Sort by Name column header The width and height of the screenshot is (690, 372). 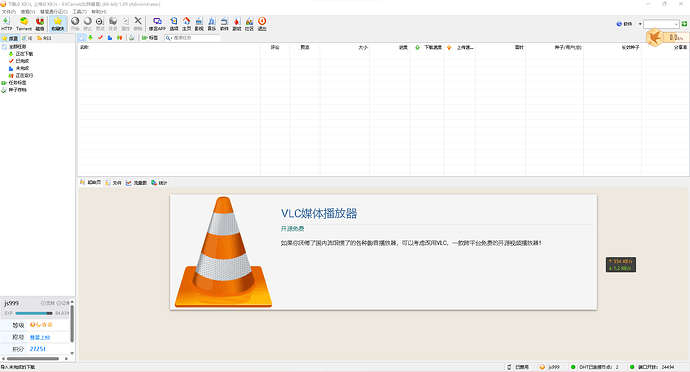click(x=169, y=47)
